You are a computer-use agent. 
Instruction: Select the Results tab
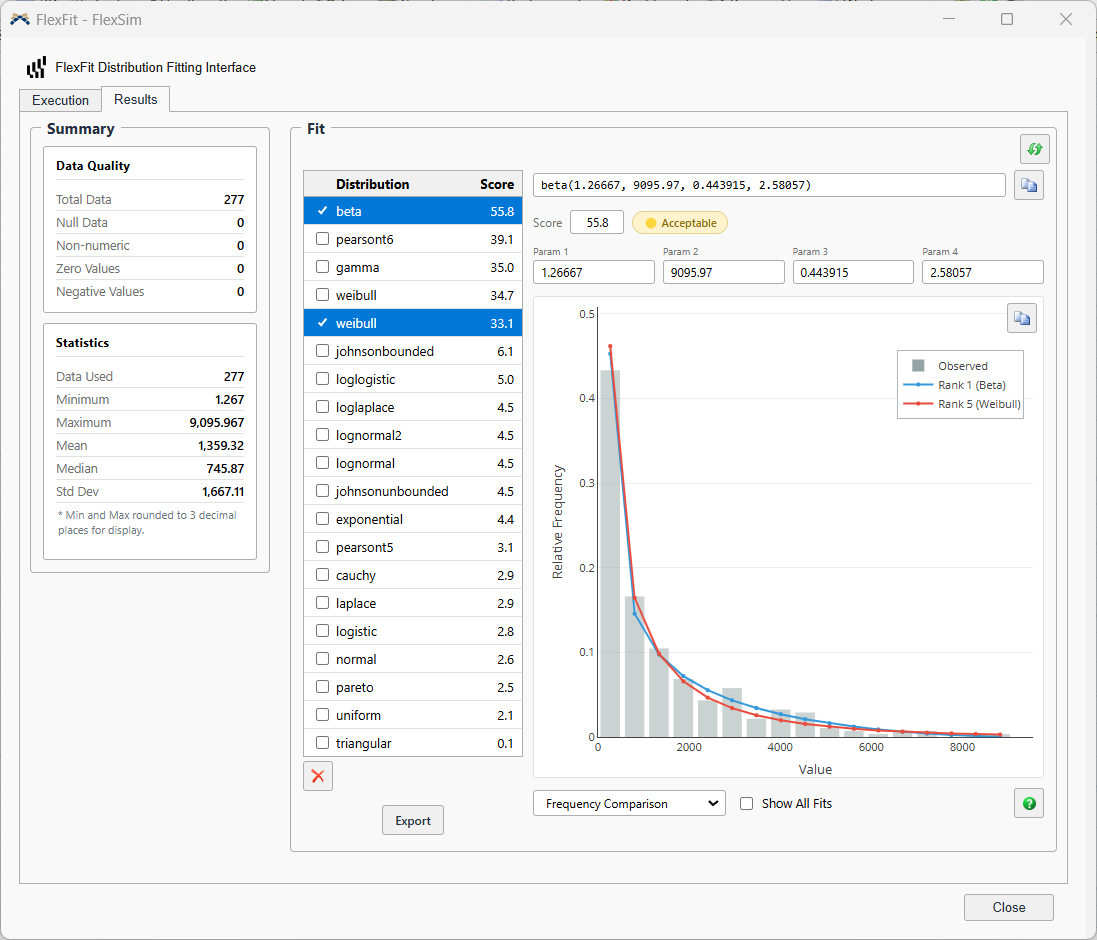pos(136,99)
